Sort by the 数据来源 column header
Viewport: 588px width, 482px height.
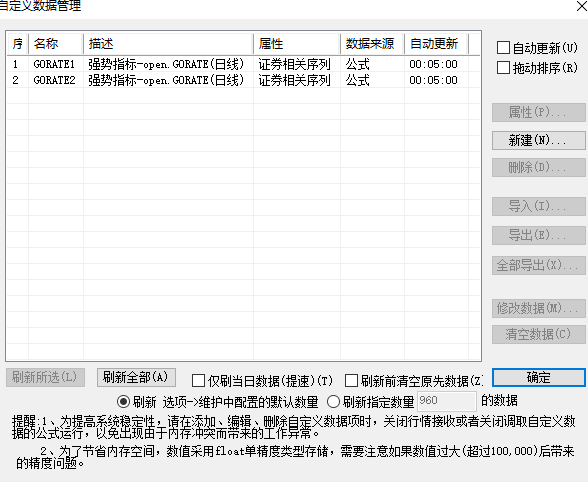point(372,44)
